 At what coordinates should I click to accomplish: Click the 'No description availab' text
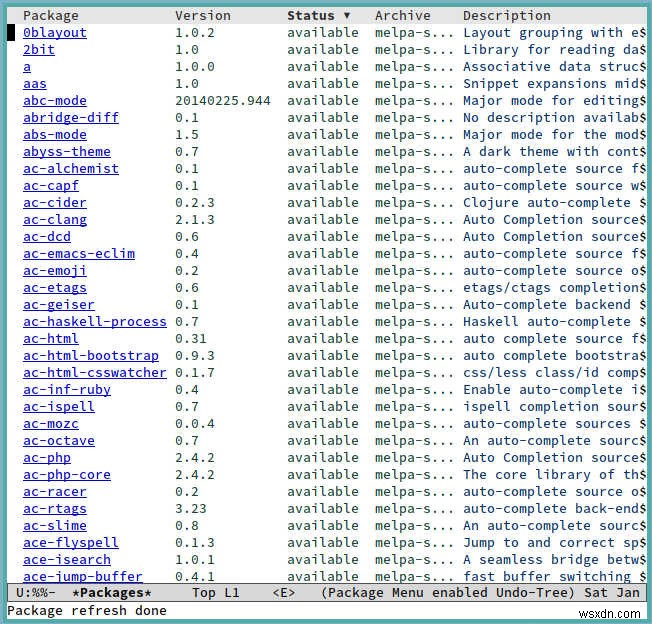[x=553, y=118]
